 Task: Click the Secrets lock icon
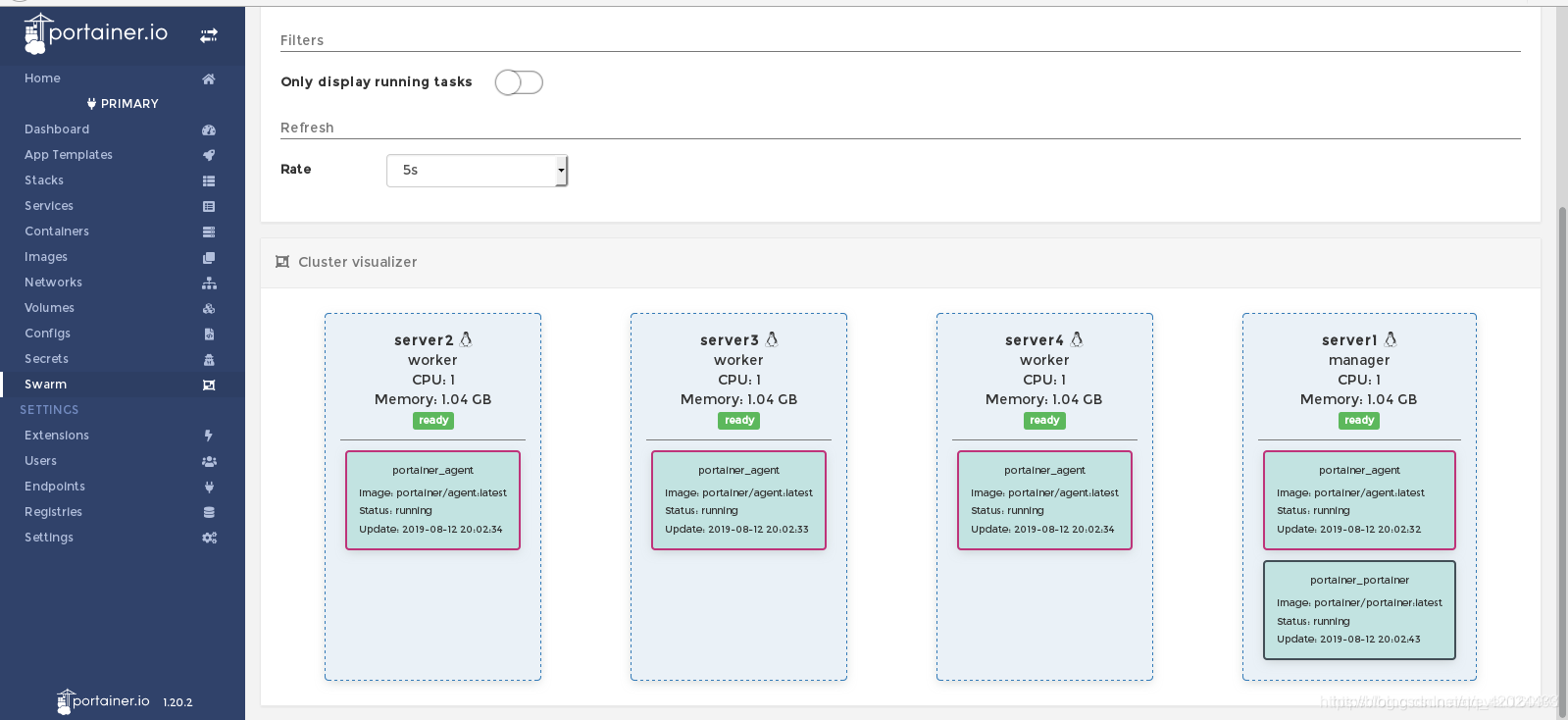pyautogui.click(x=209, y=359)
